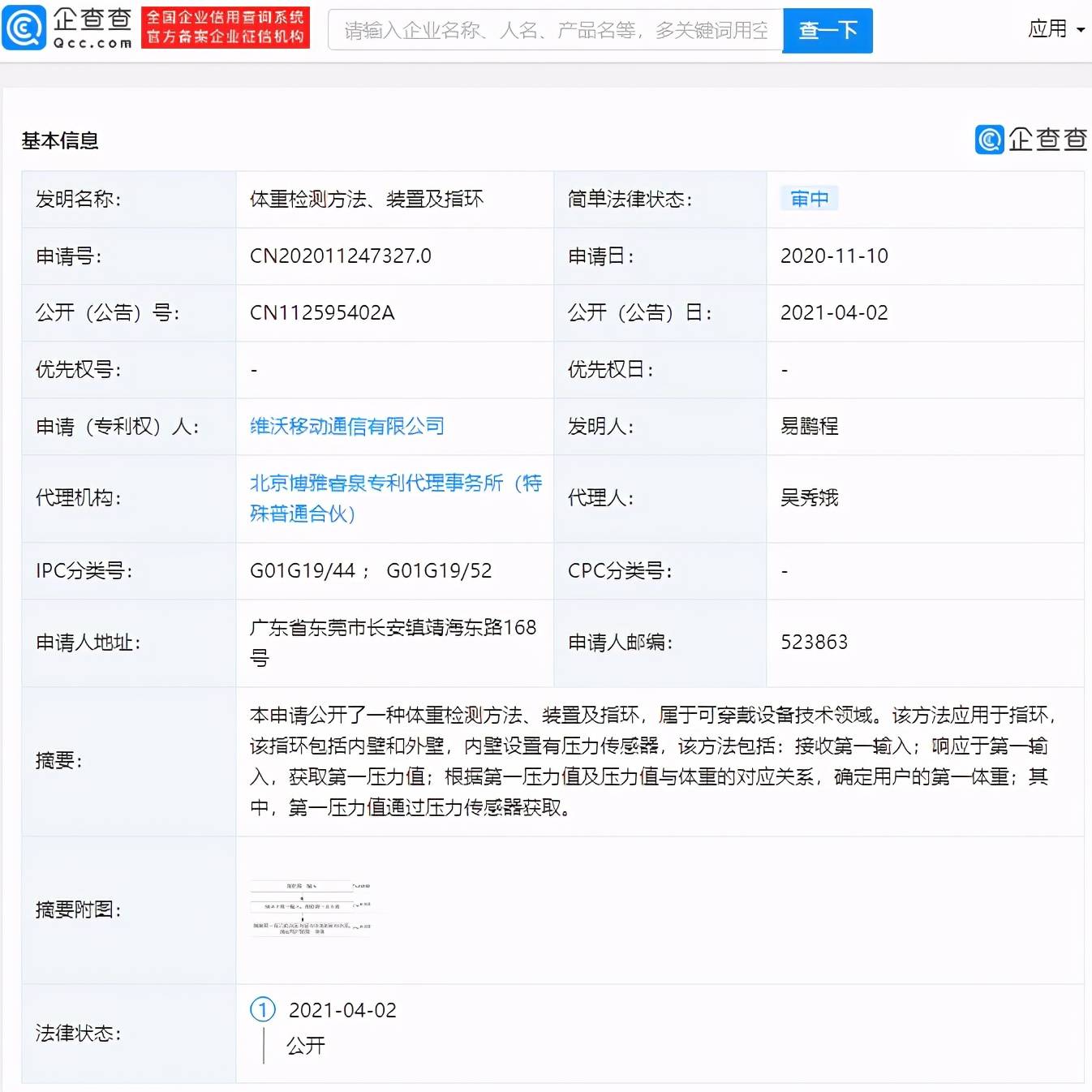Select inventor name 易鹏程
This screenshot has height=1092, width=1092.
(810, 426)
